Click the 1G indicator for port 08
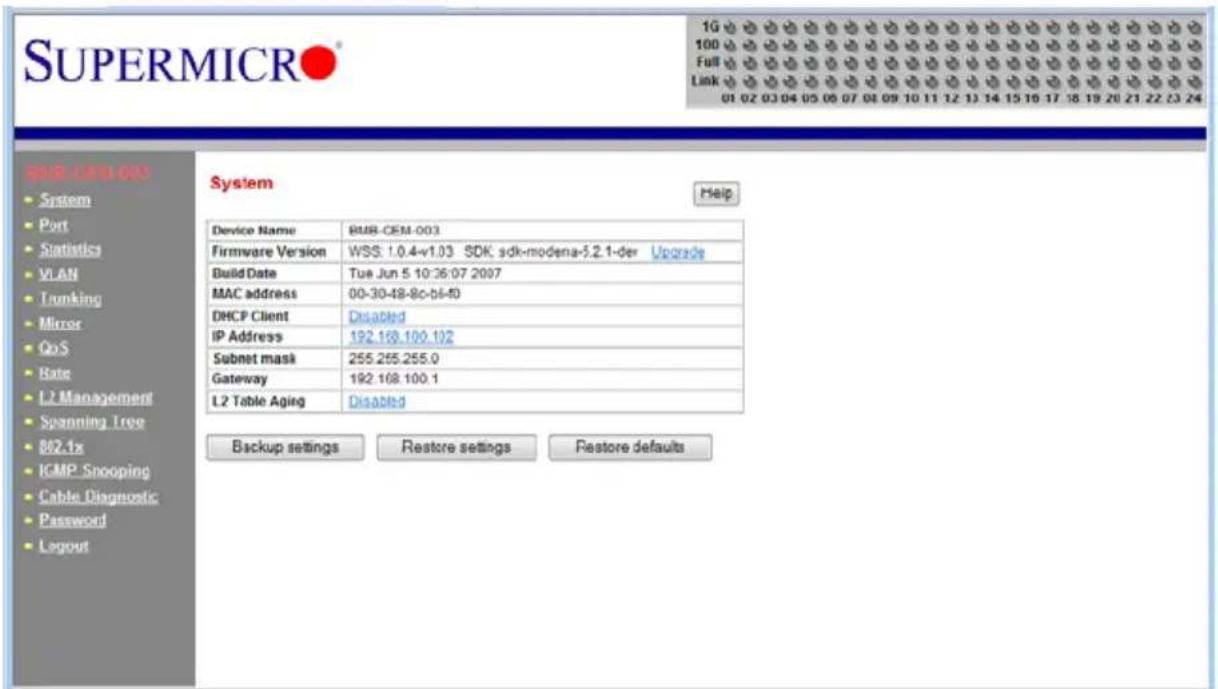 tap(871, 27)
